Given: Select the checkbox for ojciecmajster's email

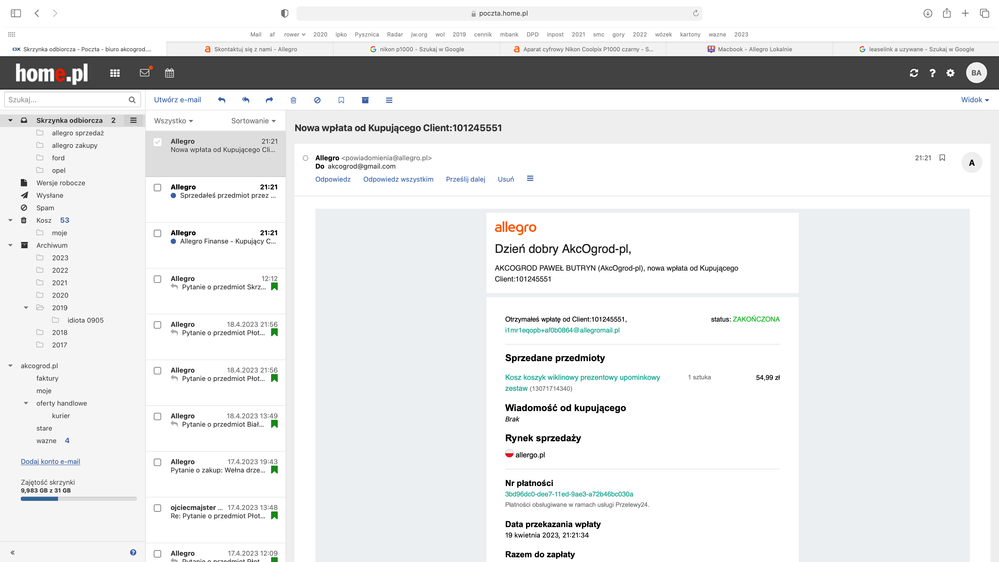Looking at the screenshot, I should tap(157, 508).
